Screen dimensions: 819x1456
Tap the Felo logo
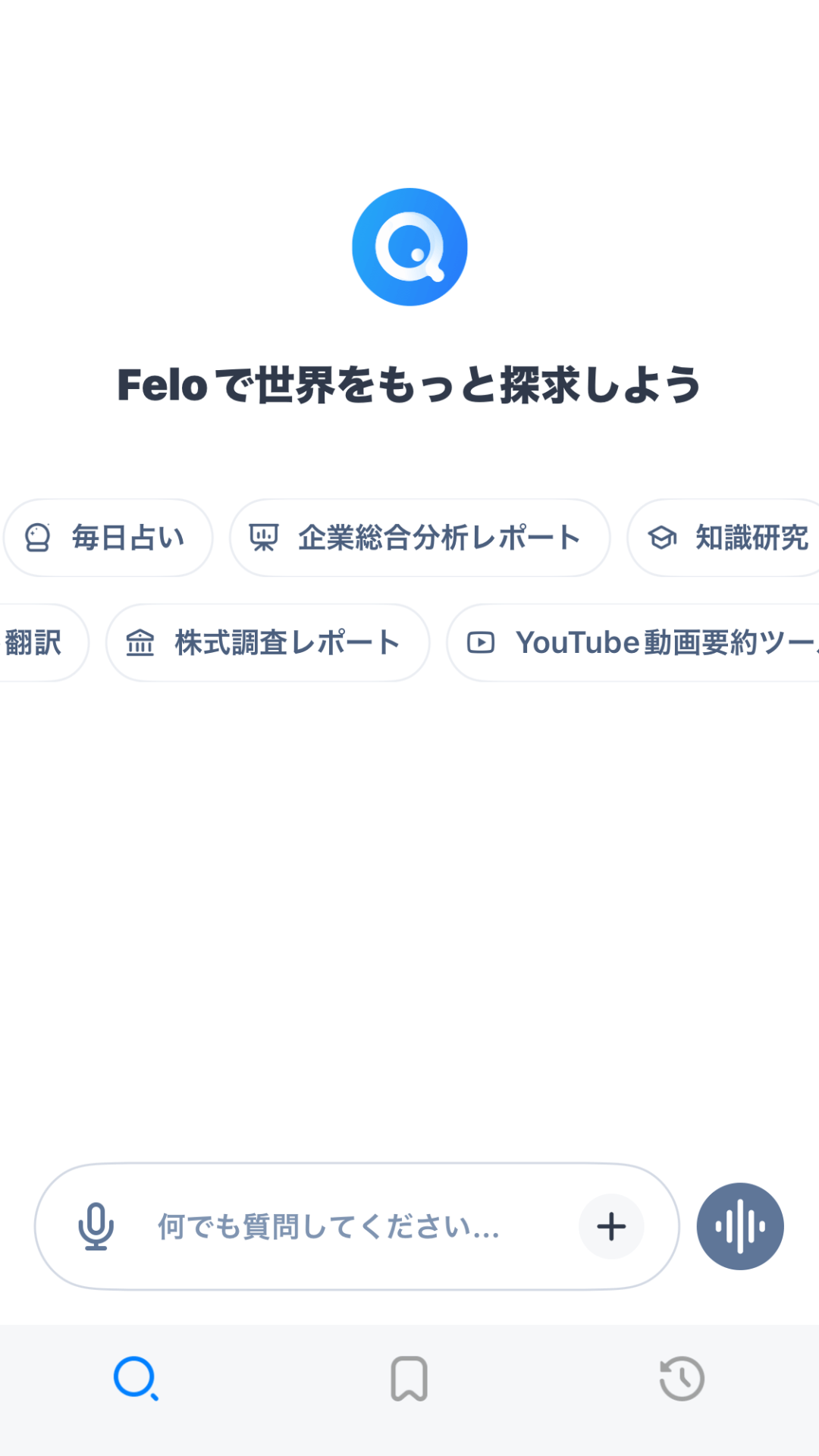pyautogui.click(x=409, y=247)
